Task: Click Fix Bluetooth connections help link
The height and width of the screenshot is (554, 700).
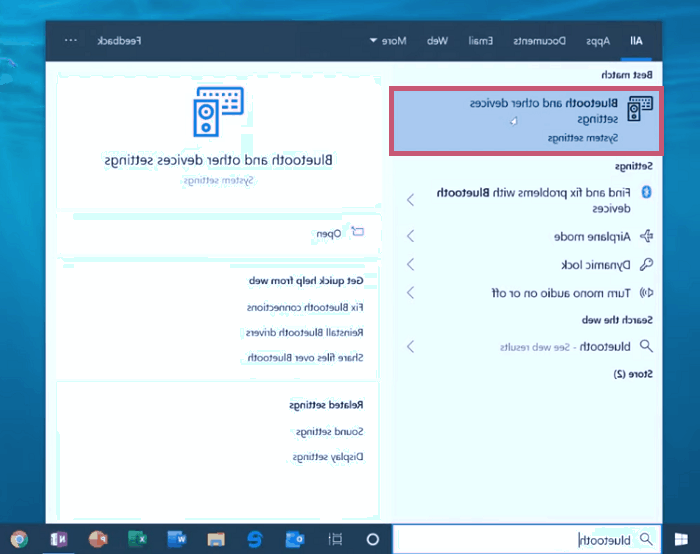Action: point(305,306)
